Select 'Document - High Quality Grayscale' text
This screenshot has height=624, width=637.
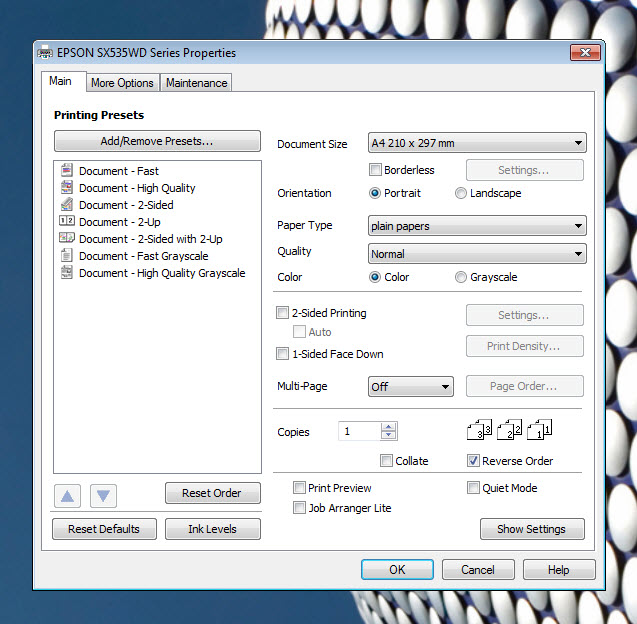[162, 273]
